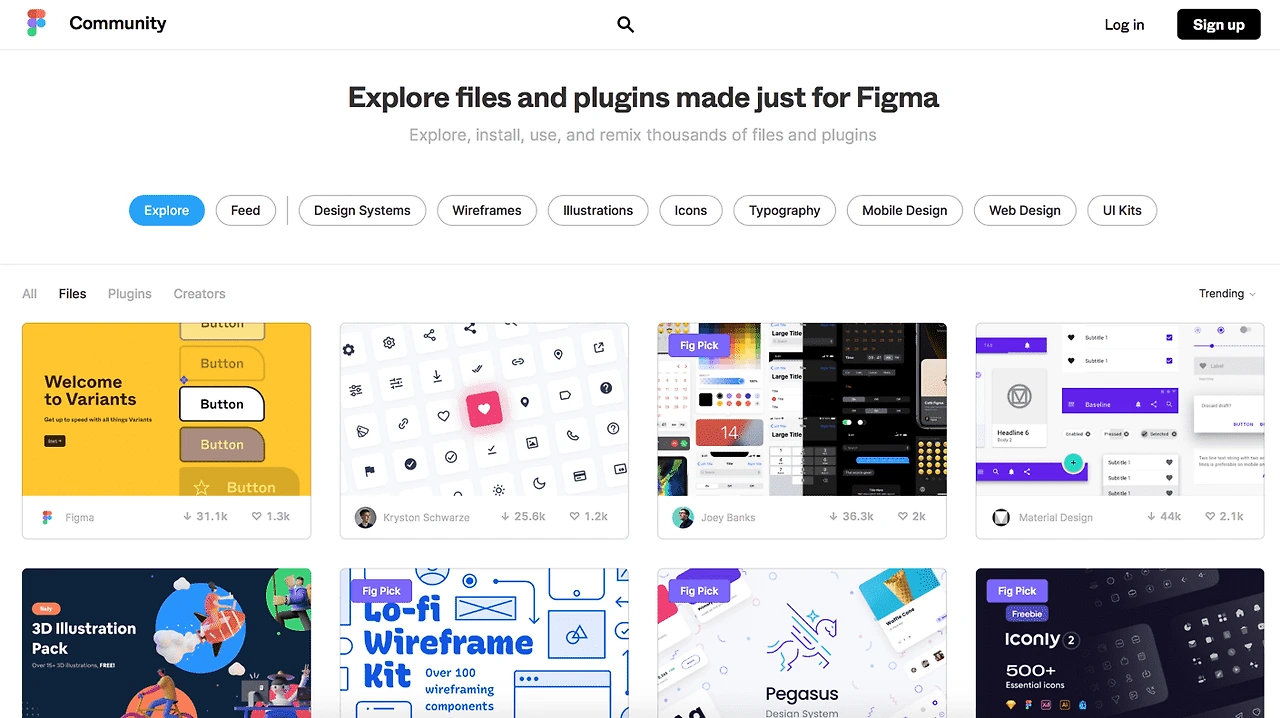The height and width of the screenshot is (718, 1280).
Task: Open search with magnifier icon
Action: 625,25
